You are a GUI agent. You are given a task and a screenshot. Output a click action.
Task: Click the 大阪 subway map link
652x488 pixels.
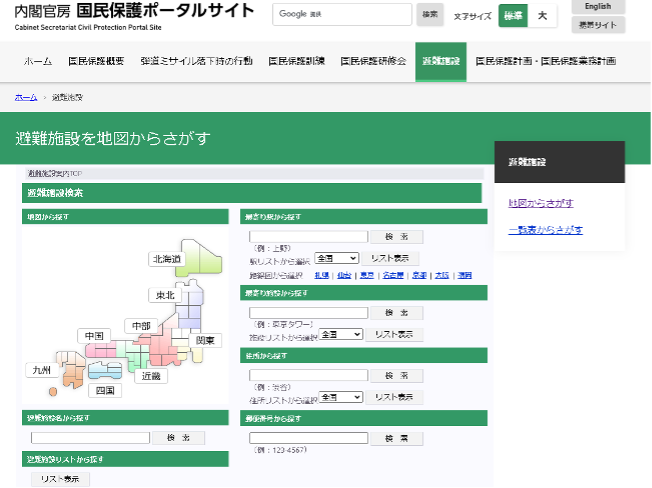click(x=442, y=275)
